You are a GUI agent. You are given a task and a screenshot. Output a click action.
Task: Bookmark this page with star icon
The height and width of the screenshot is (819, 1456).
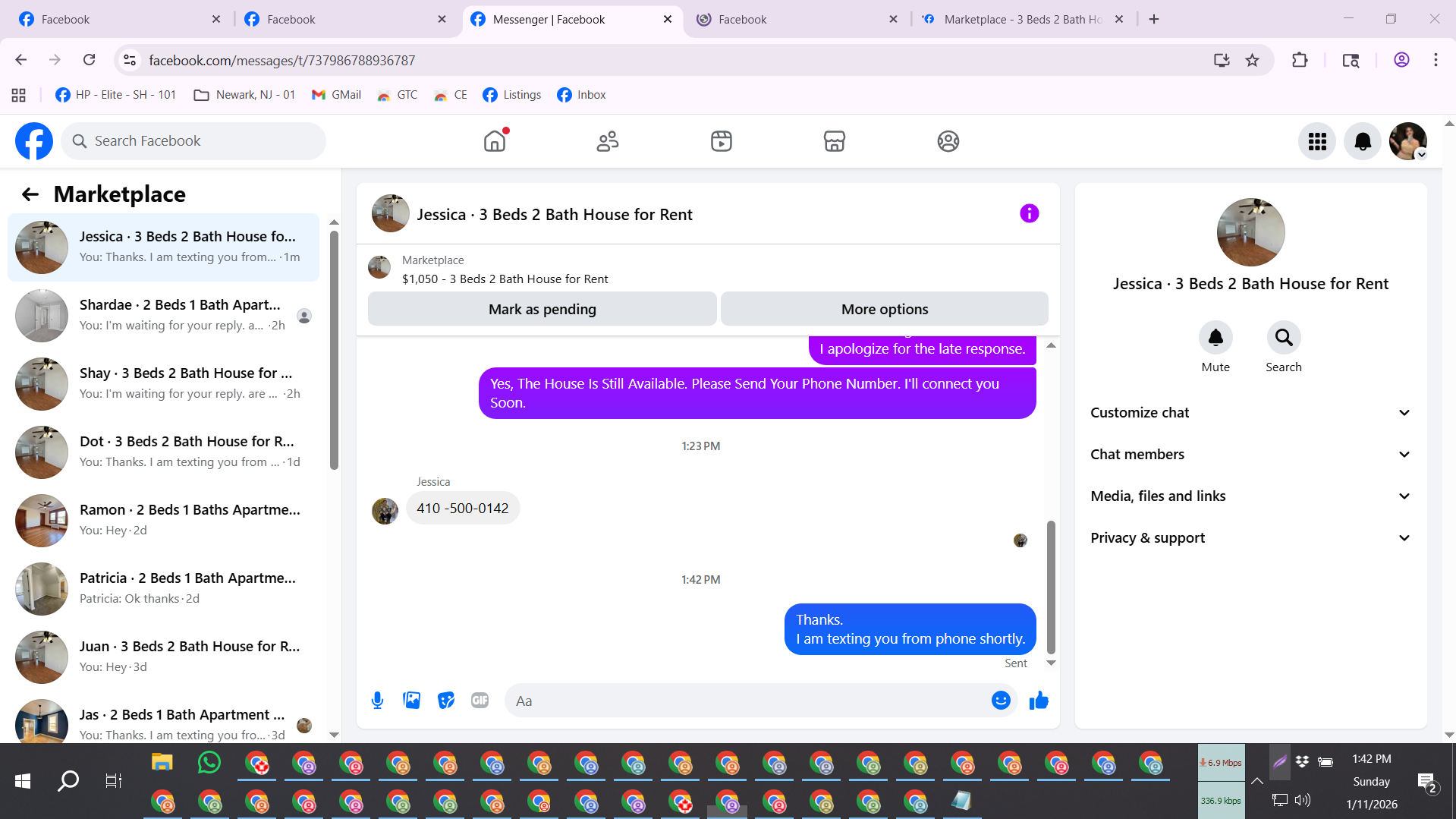coord(1252,60)
